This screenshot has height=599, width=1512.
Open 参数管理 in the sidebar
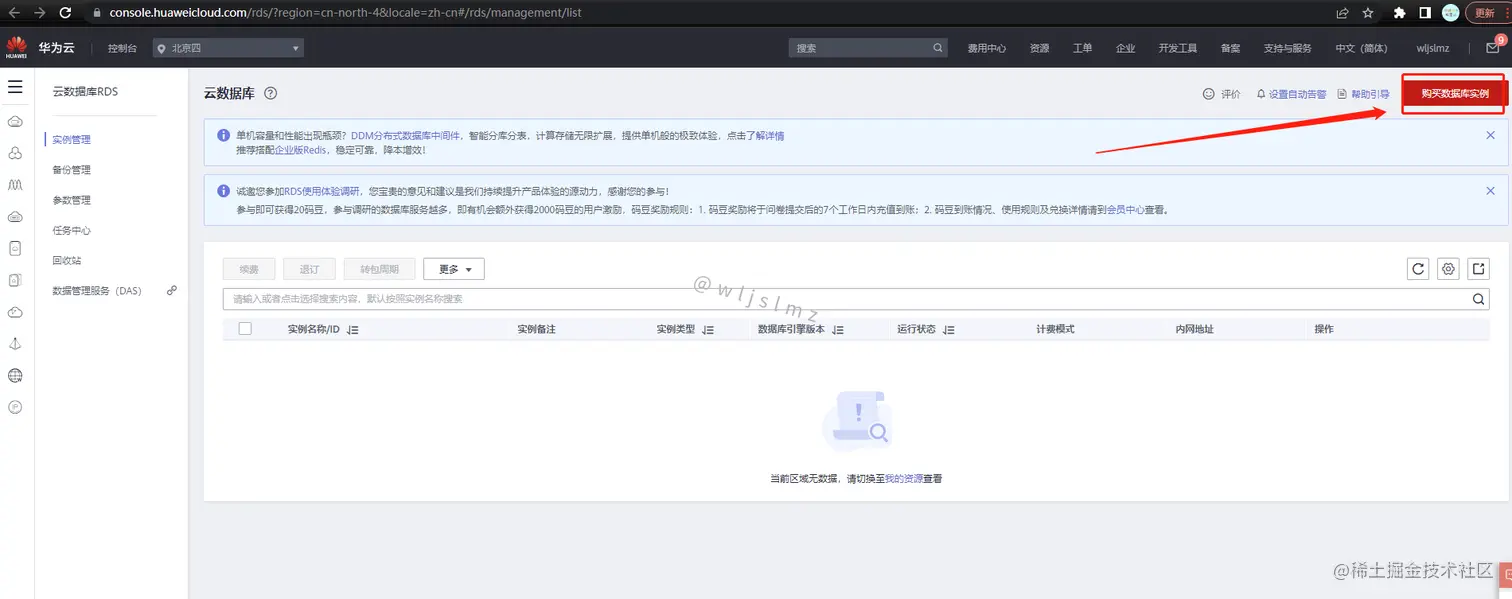71,200
